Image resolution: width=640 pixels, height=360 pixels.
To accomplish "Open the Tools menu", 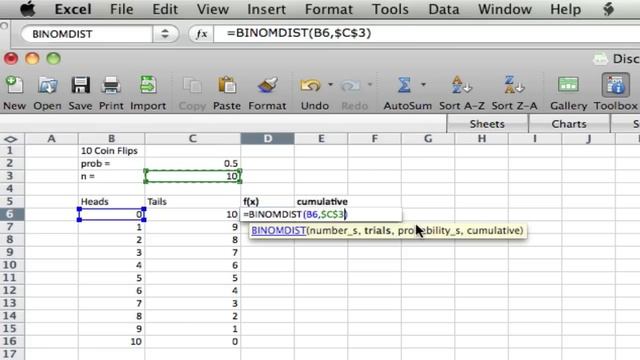I will 390,9.
